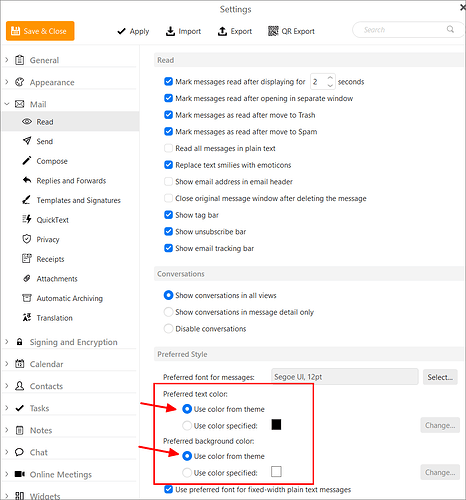The height and width of the screenshot is (500, 466).
Task: Enable Read all messages in plain text
Action: (168, 148)
